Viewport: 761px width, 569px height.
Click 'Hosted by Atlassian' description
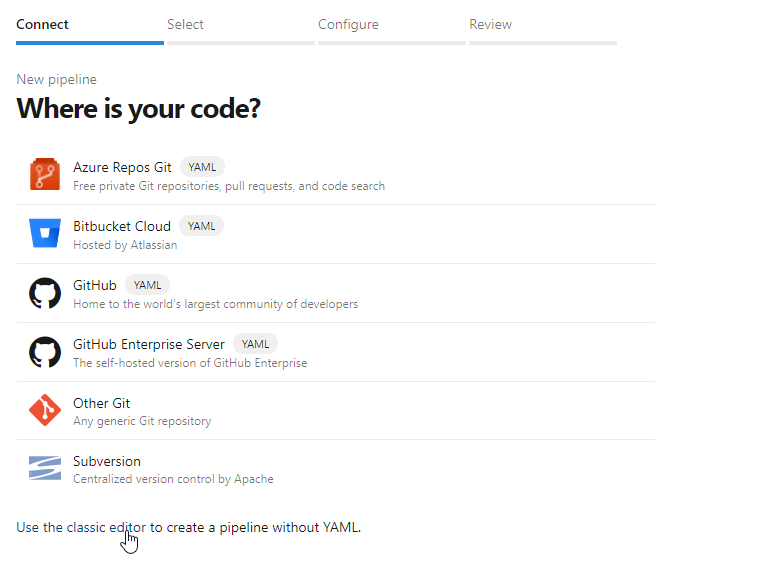(x=125, y=245)
